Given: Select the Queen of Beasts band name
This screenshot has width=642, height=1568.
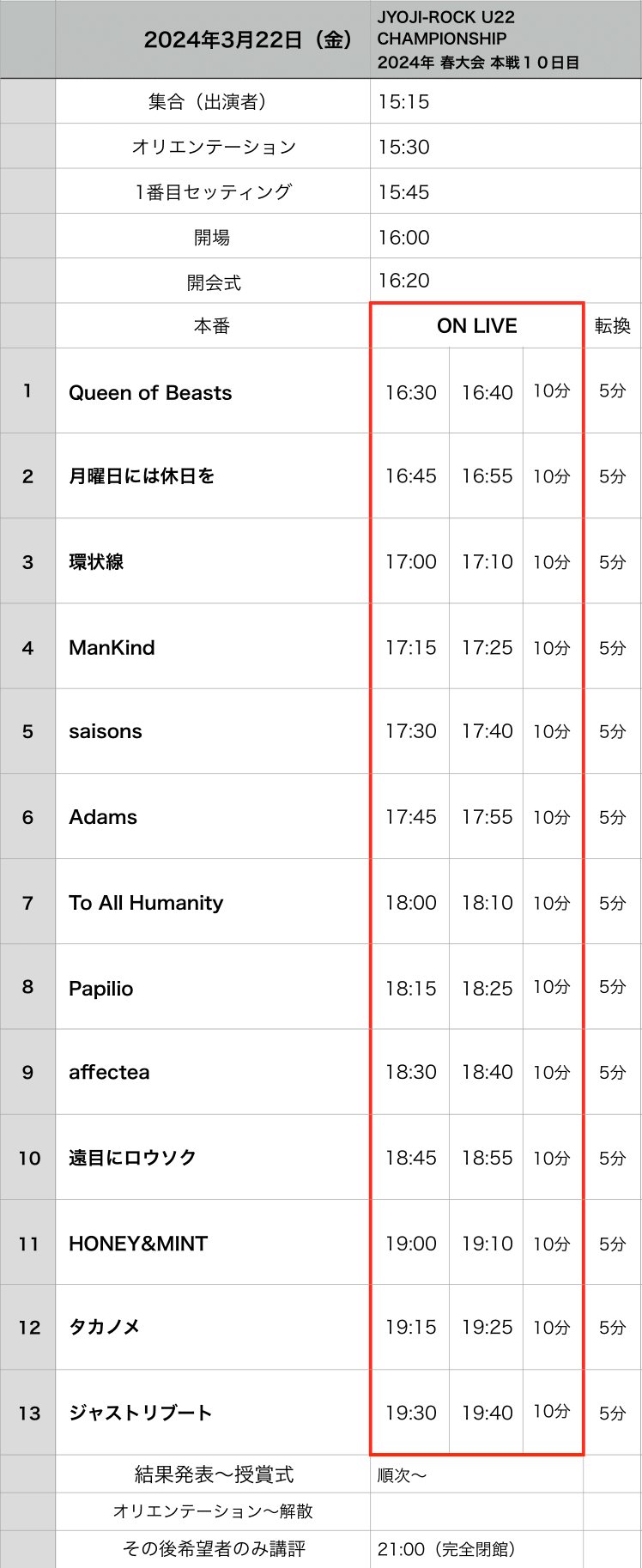Looking at the screenshot, I should click(150, 393).
